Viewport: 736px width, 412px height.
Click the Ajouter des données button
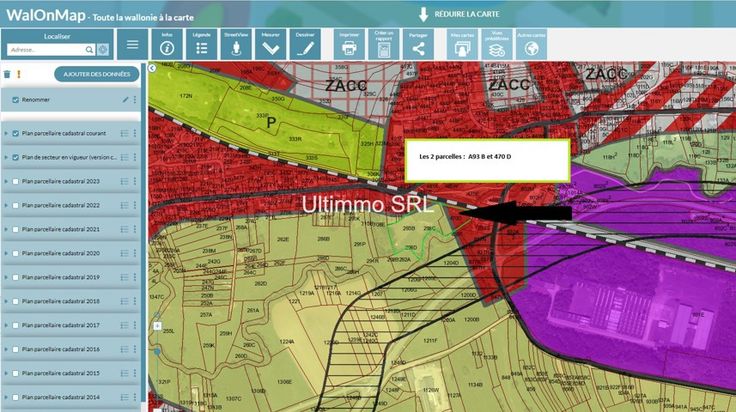point(95,74)
